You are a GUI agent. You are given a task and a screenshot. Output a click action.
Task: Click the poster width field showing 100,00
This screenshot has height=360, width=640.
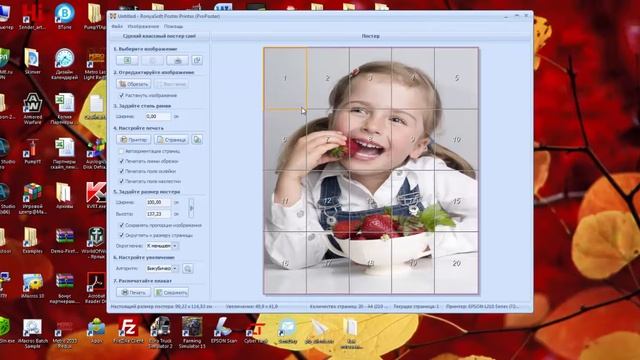click(158, 202)
